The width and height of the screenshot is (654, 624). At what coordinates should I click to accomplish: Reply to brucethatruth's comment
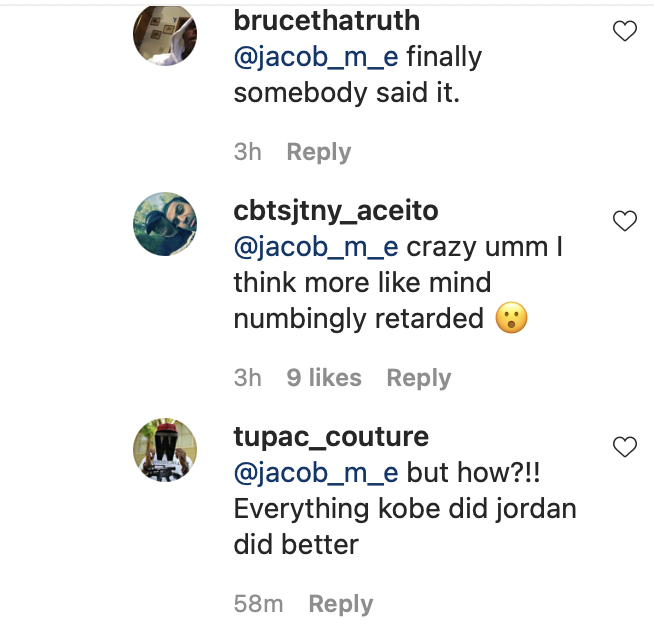click(x=319, y=152)
